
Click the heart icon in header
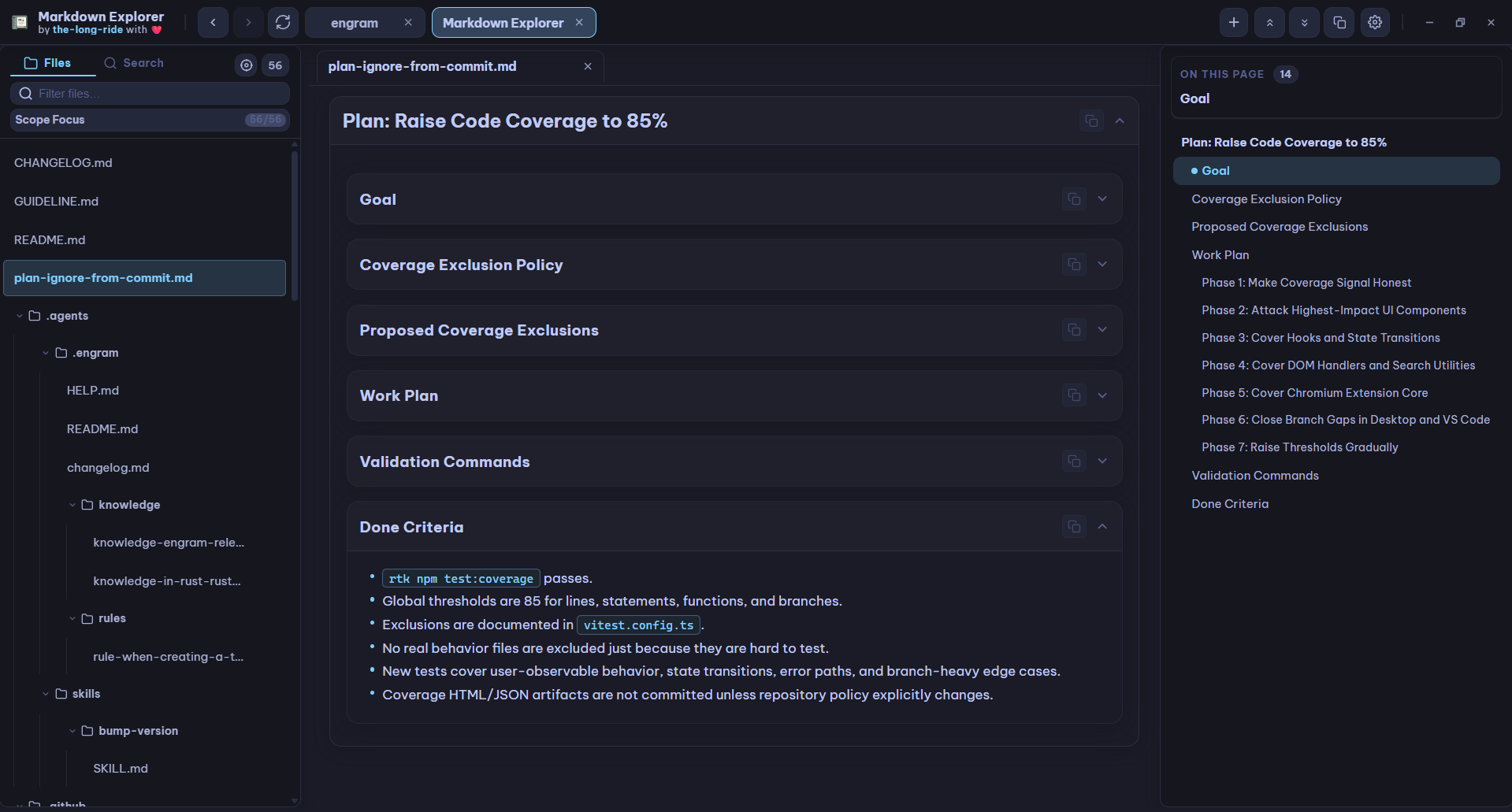tap(157, 30)
